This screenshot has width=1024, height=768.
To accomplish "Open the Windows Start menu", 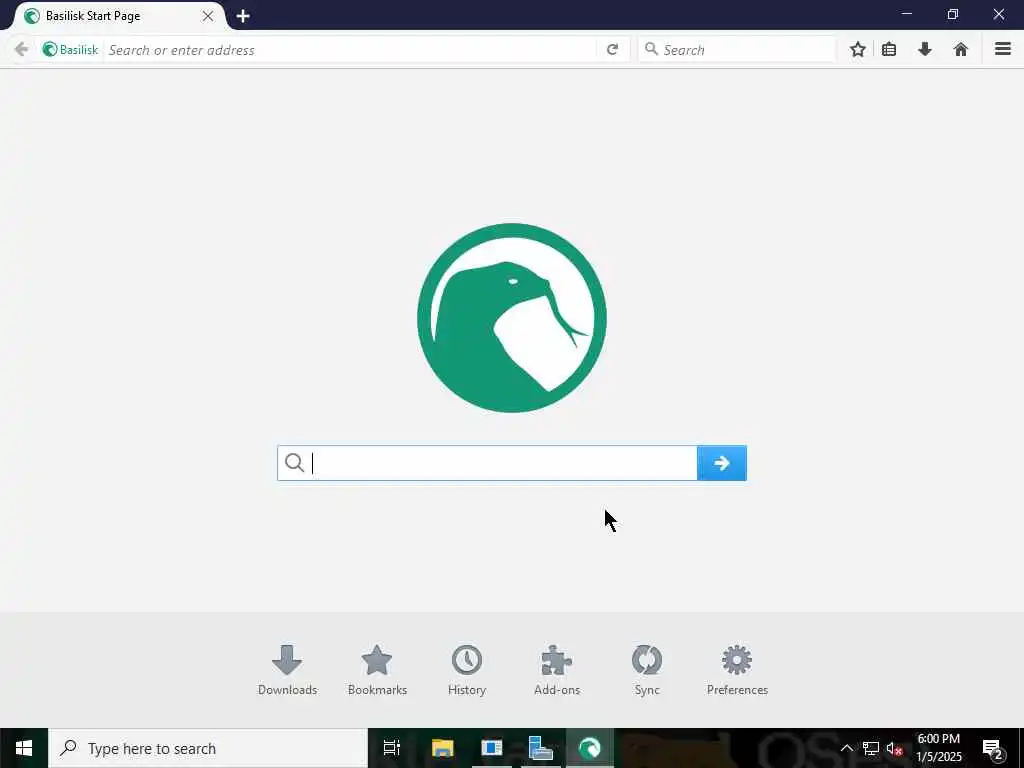I will pyautogui.click(x=24, y=748).
